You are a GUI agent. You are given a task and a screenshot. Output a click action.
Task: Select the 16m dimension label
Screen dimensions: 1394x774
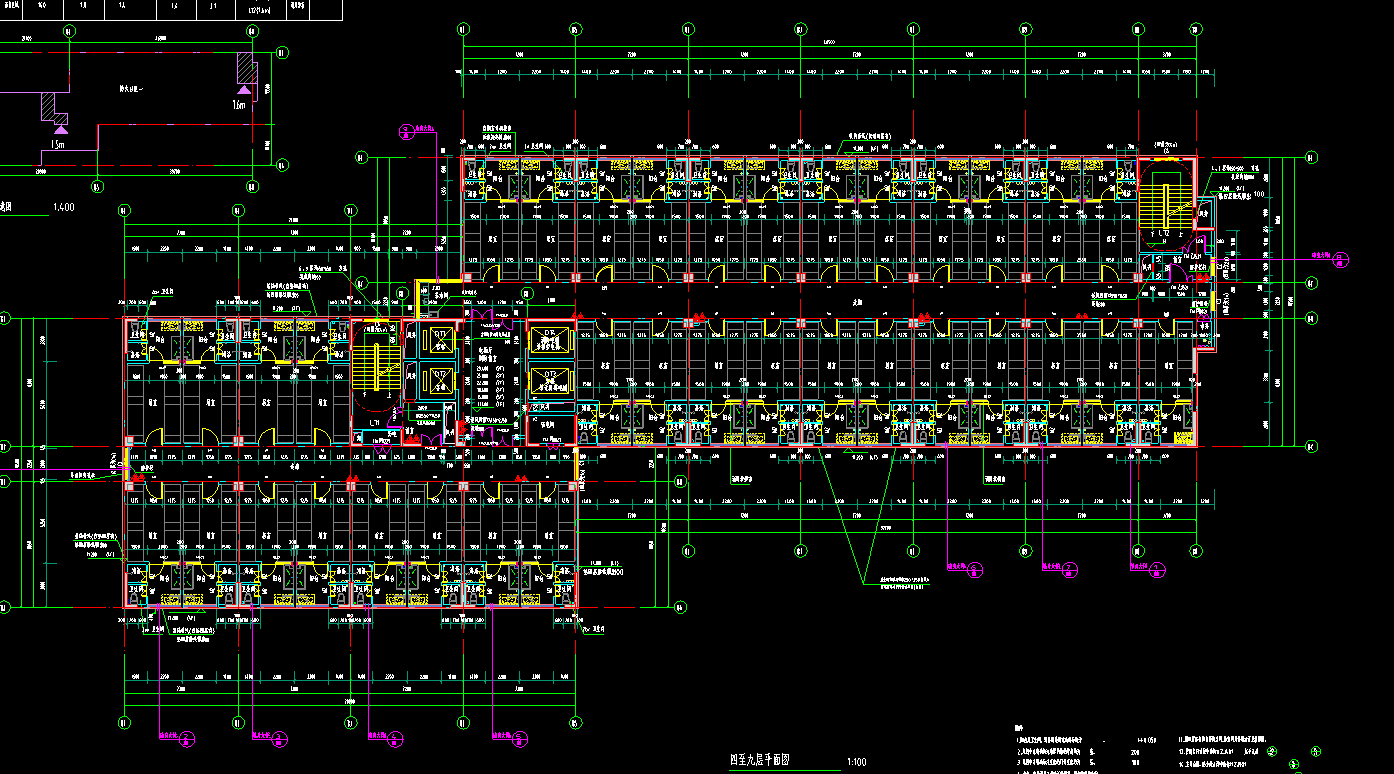coord(238,105)
